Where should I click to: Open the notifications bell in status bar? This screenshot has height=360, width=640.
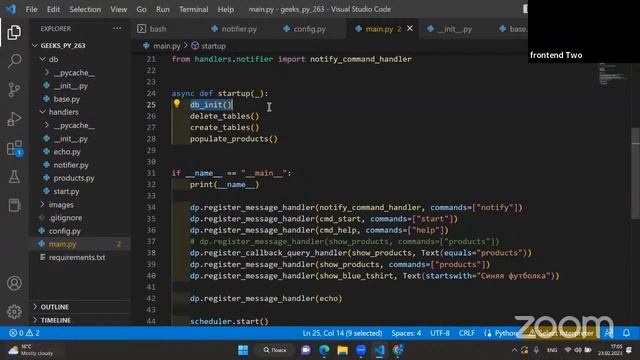[626, 333]
